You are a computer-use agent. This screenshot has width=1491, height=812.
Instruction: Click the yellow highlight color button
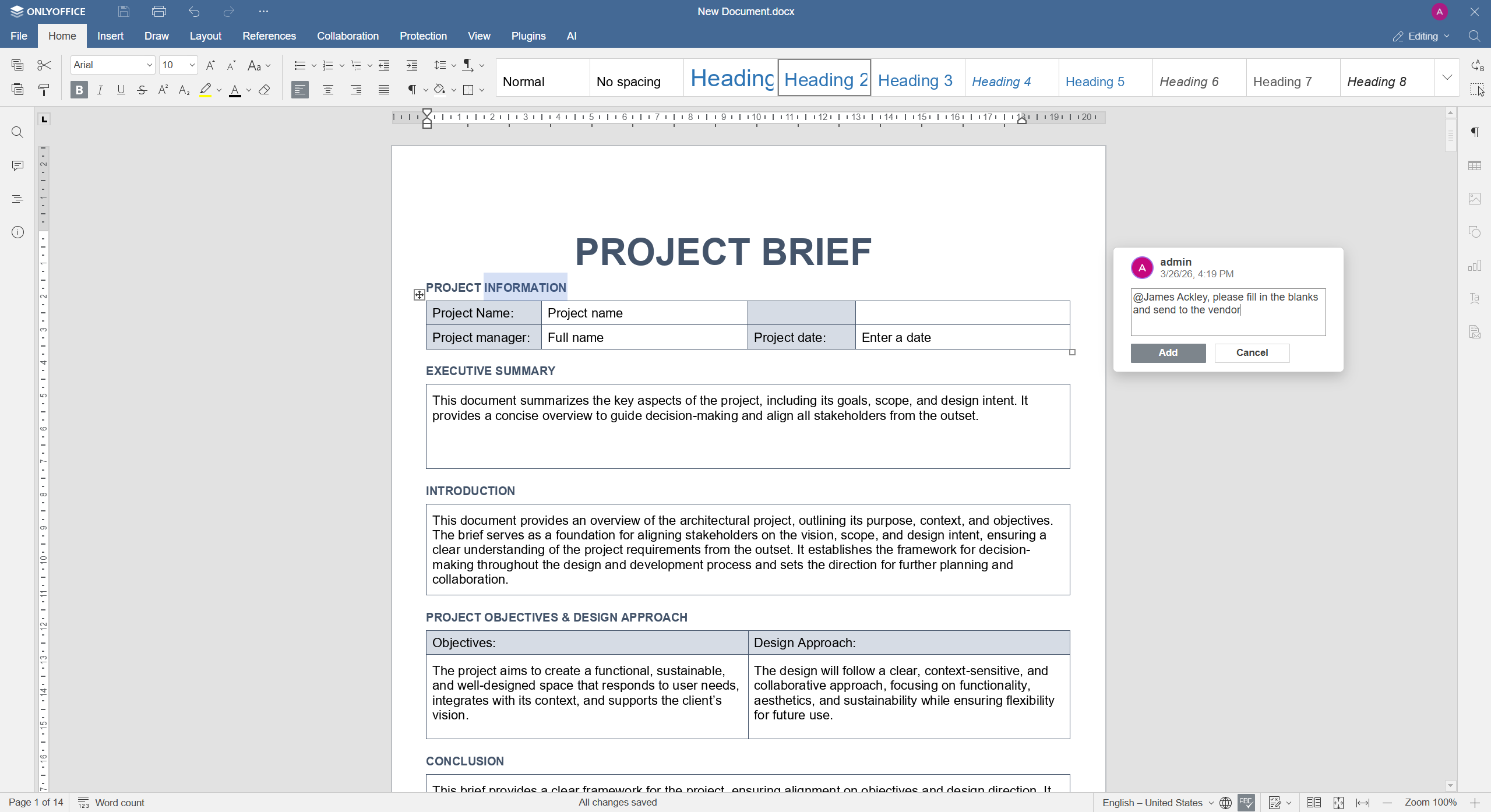click(x=205, y=90)
